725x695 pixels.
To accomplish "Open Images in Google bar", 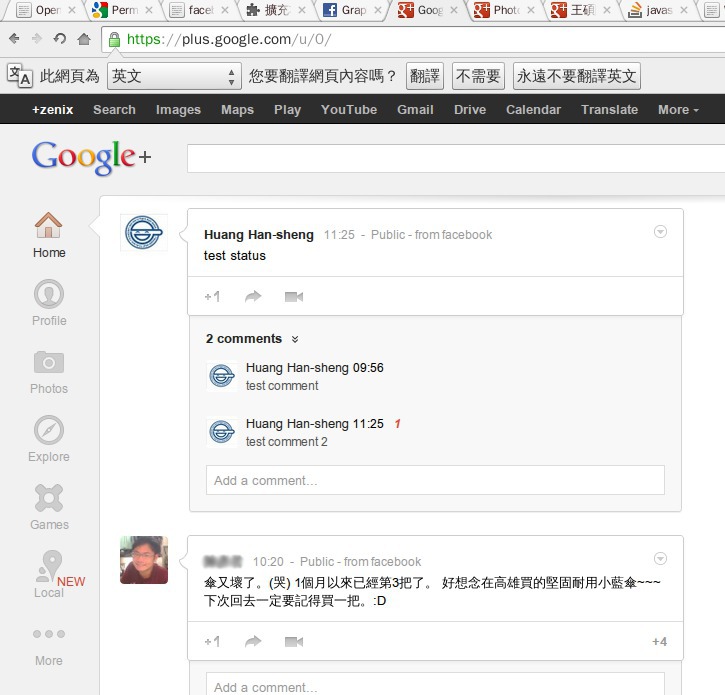I will click(x=178, y=110).
